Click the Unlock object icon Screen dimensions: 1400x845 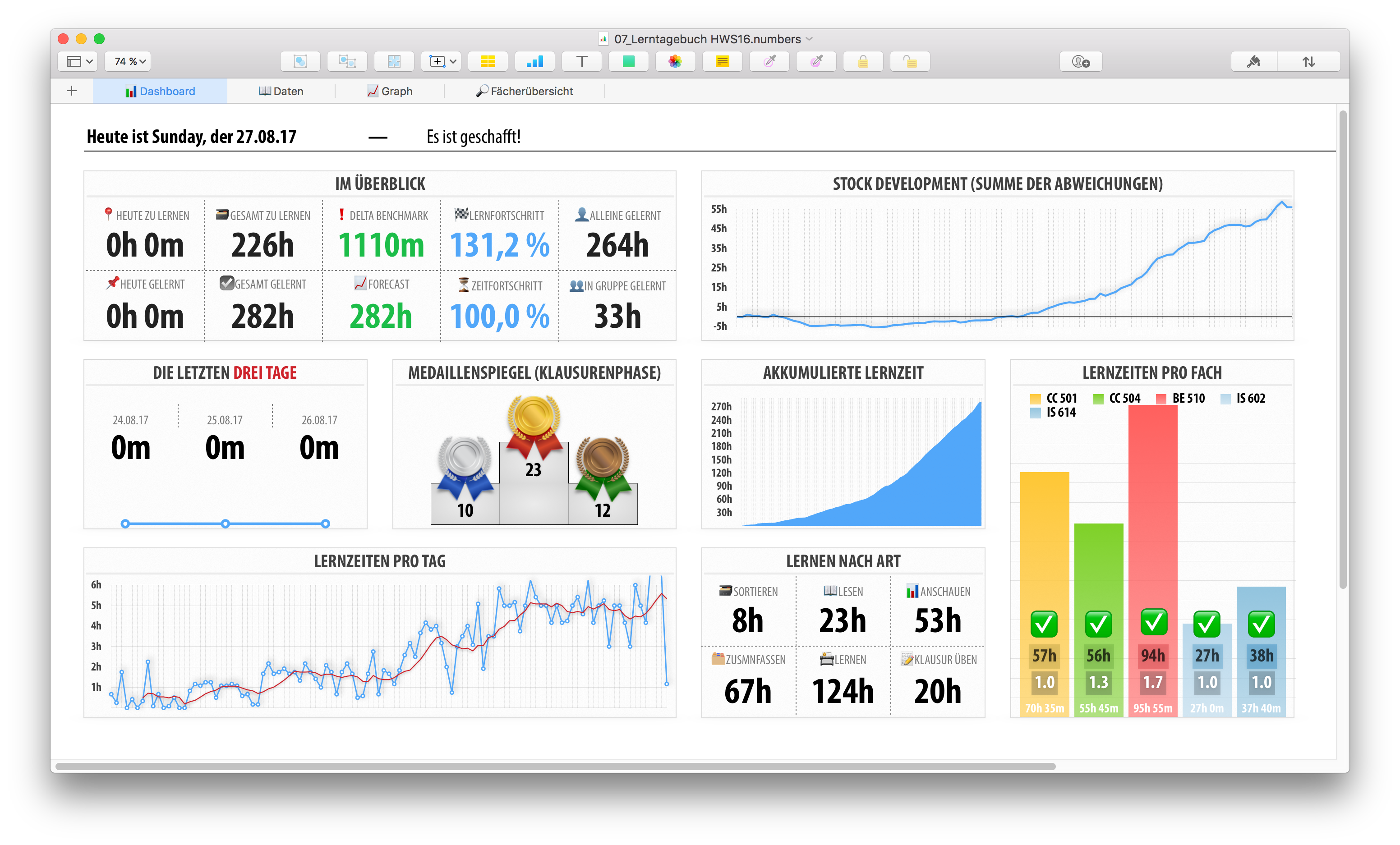pos(910,61)
